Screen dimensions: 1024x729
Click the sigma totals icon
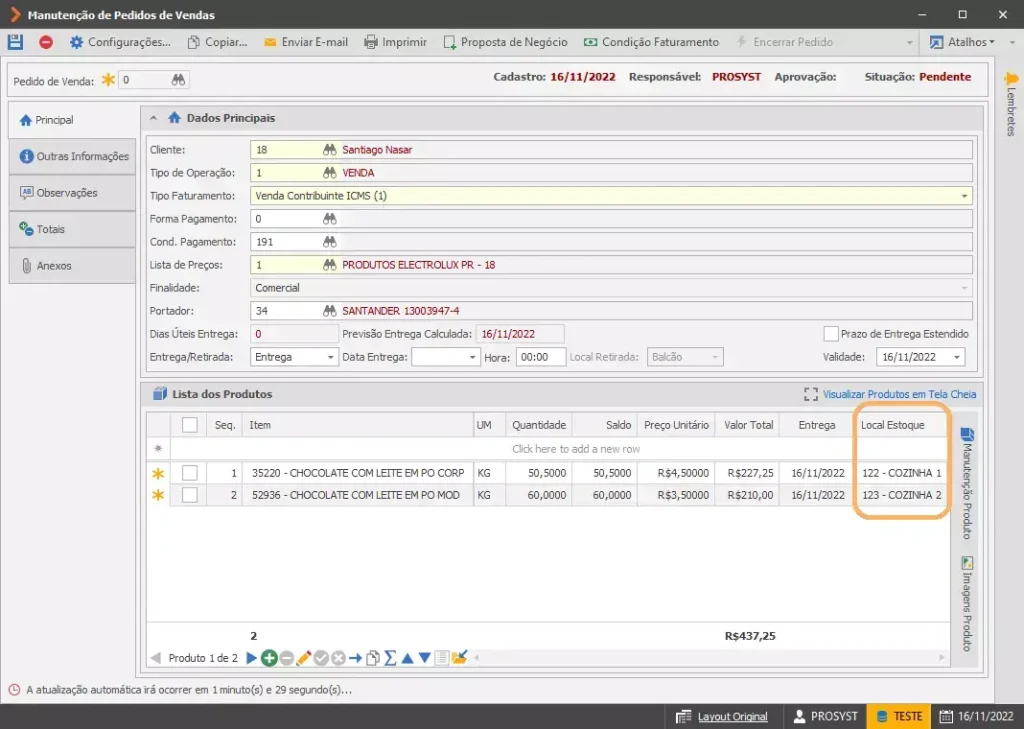coord(390,658)
